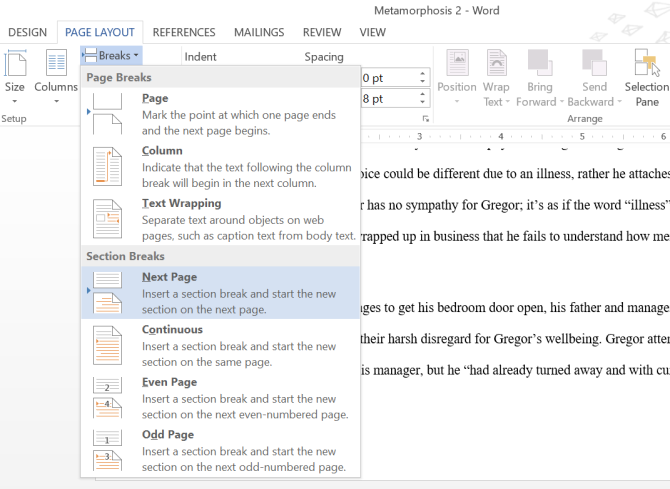The height and width of the screenshot is (489, 670).
Task: Open the REFERENCES tab
Action: point(184,32)
